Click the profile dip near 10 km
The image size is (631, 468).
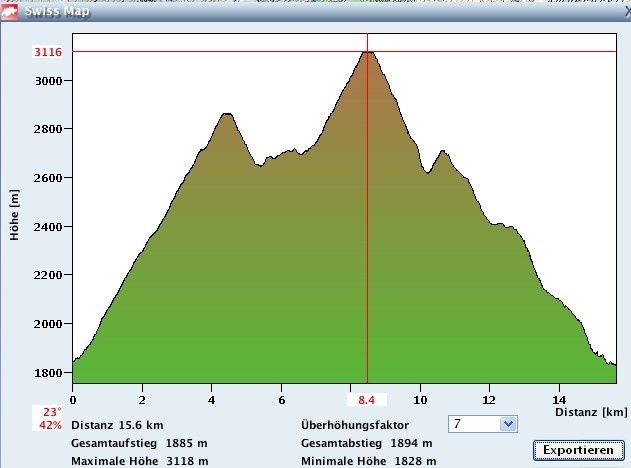click(x=428, y=172)
